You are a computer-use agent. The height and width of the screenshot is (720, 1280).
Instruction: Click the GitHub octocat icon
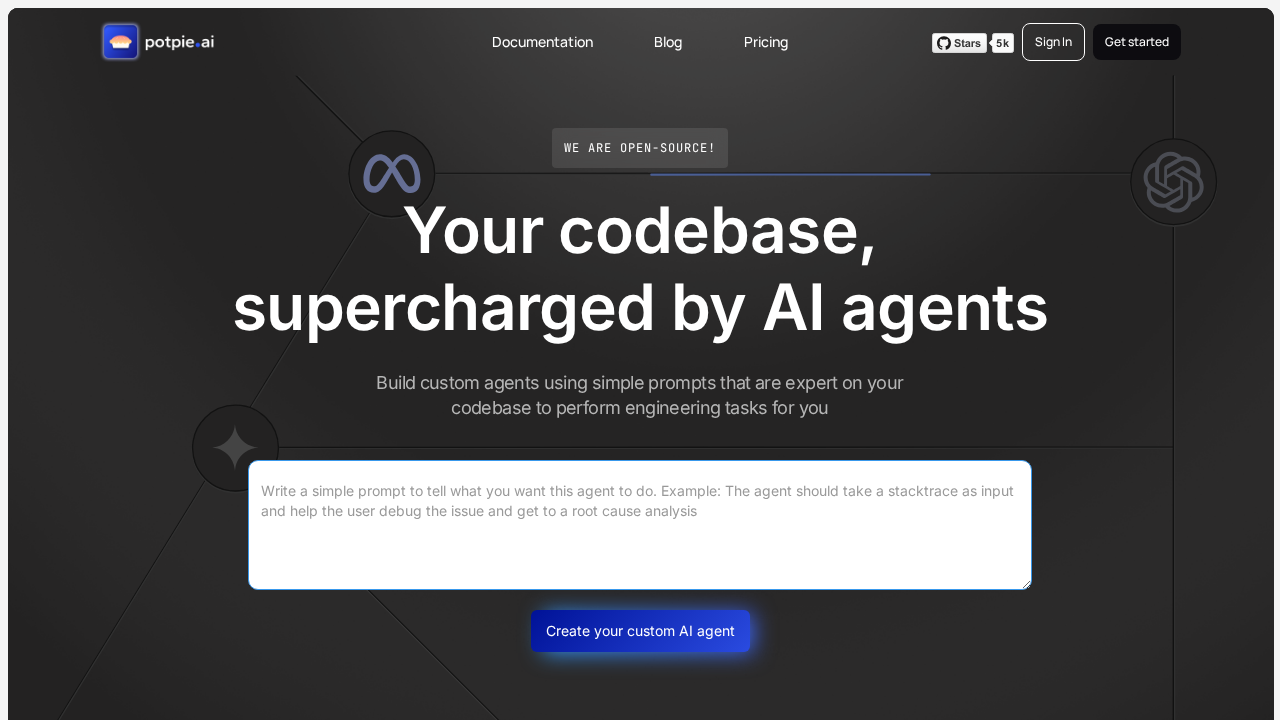click(944, 43)
